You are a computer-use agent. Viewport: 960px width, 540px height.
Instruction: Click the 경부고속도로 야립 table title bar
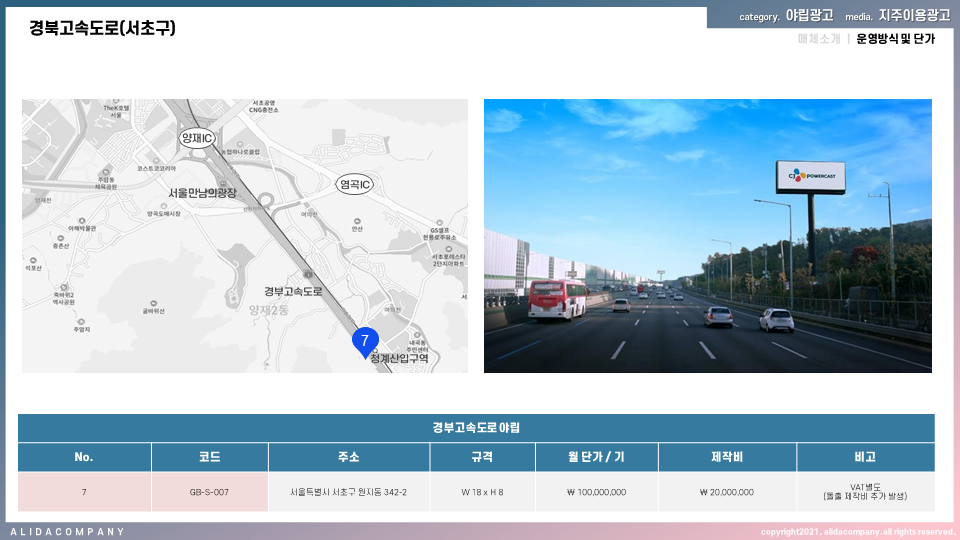click(x=476, y=428)
